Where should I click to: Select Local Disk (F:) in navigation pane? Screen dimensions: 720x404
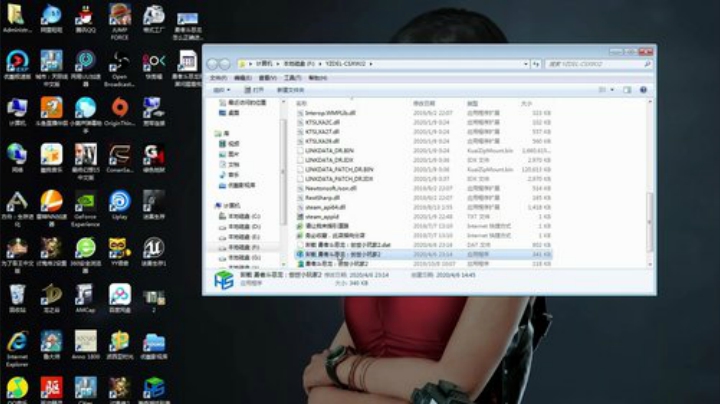241,247
